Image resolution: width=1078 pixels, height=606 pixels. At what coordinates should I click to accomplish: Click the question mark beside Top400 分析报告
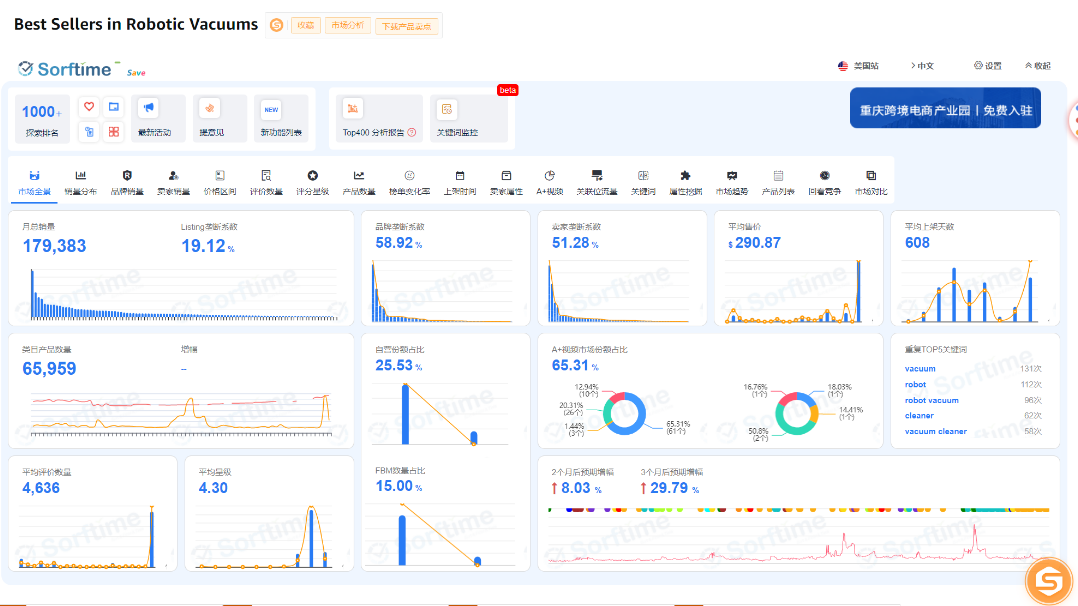[x=410, y=133]
